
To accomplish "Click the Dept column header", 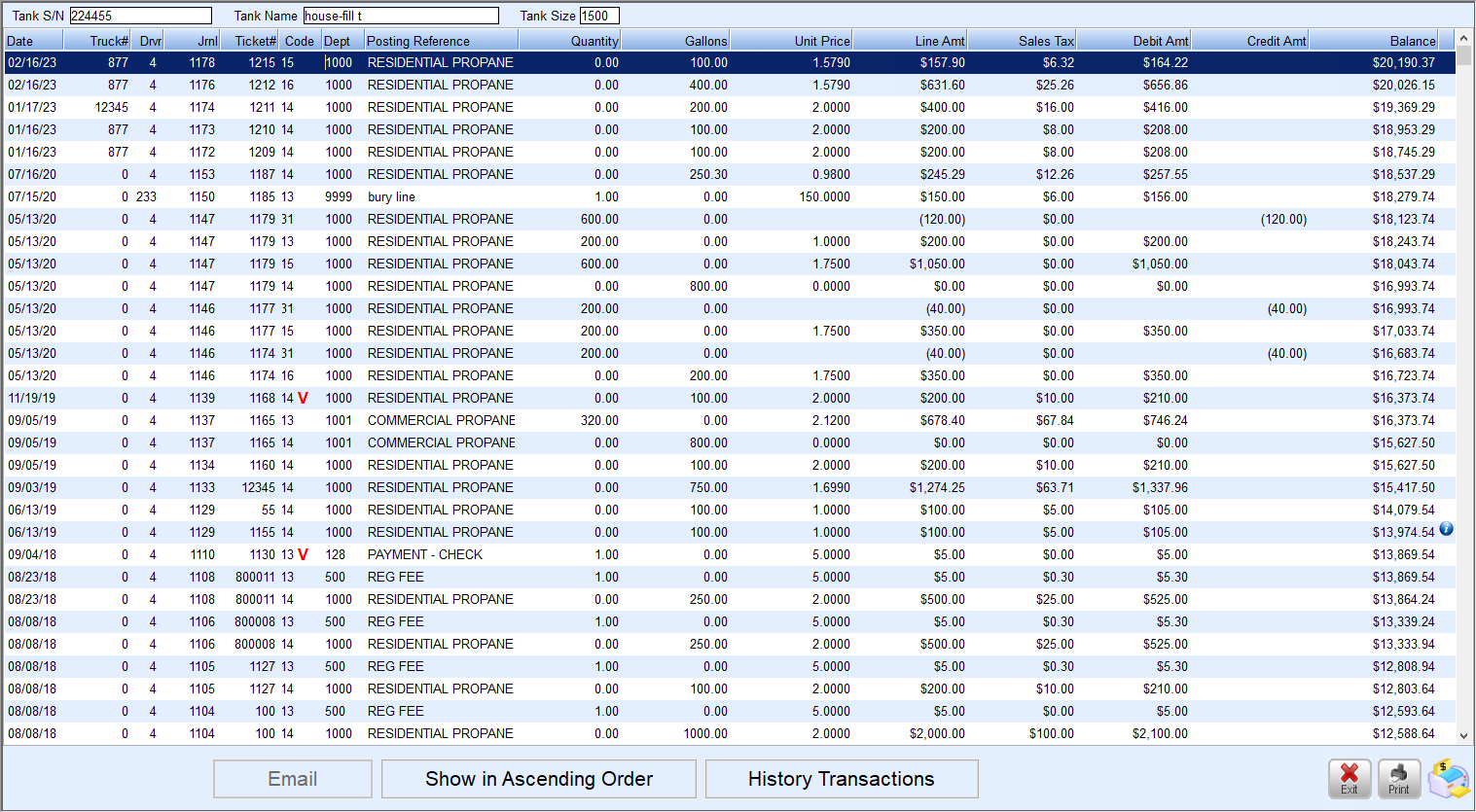I will pyautogui.click(x=343, y=41).
